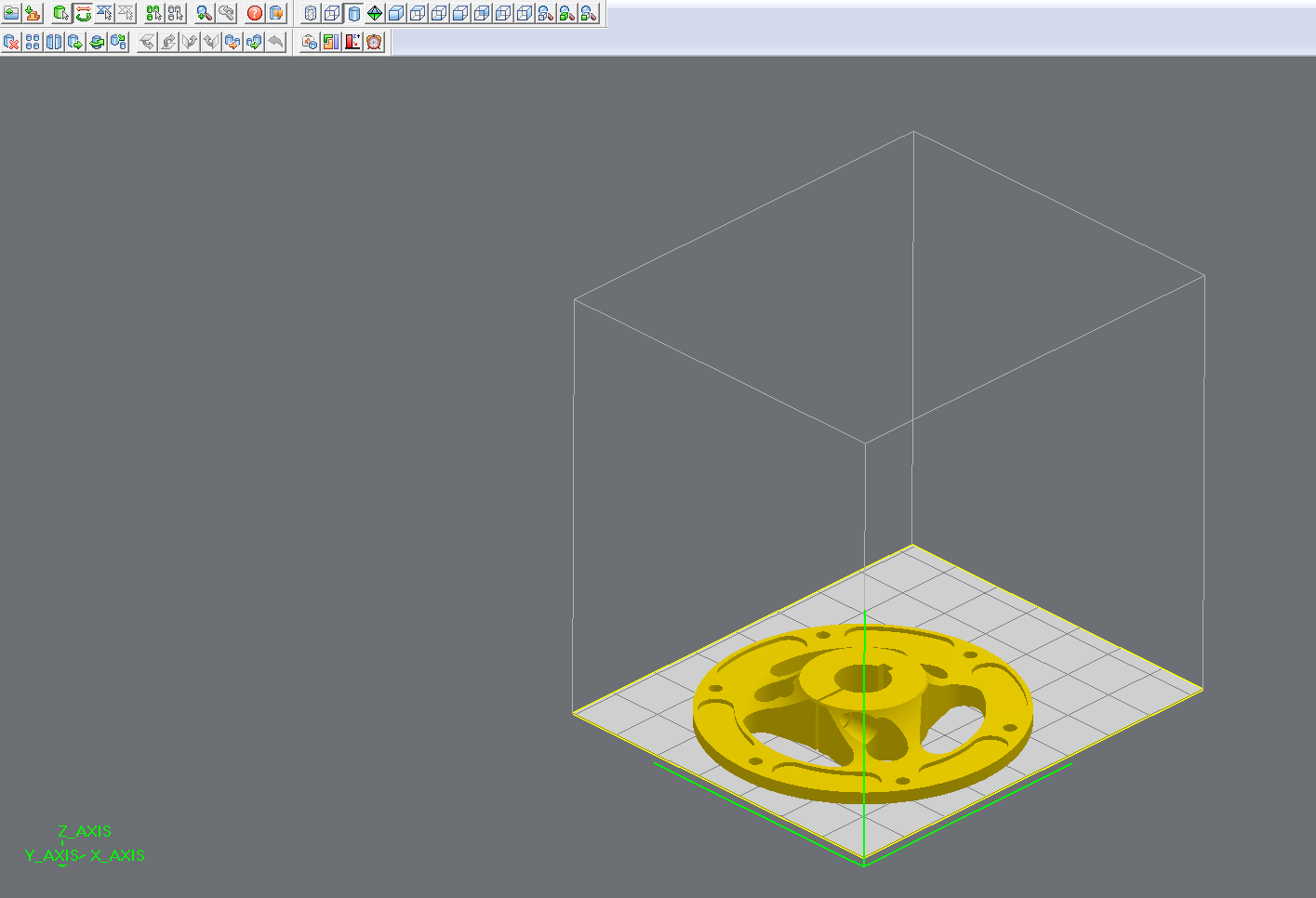1316x898 pixels.
Task: Click the import icon with green down arrow
Action: click(x=33, y=14)
